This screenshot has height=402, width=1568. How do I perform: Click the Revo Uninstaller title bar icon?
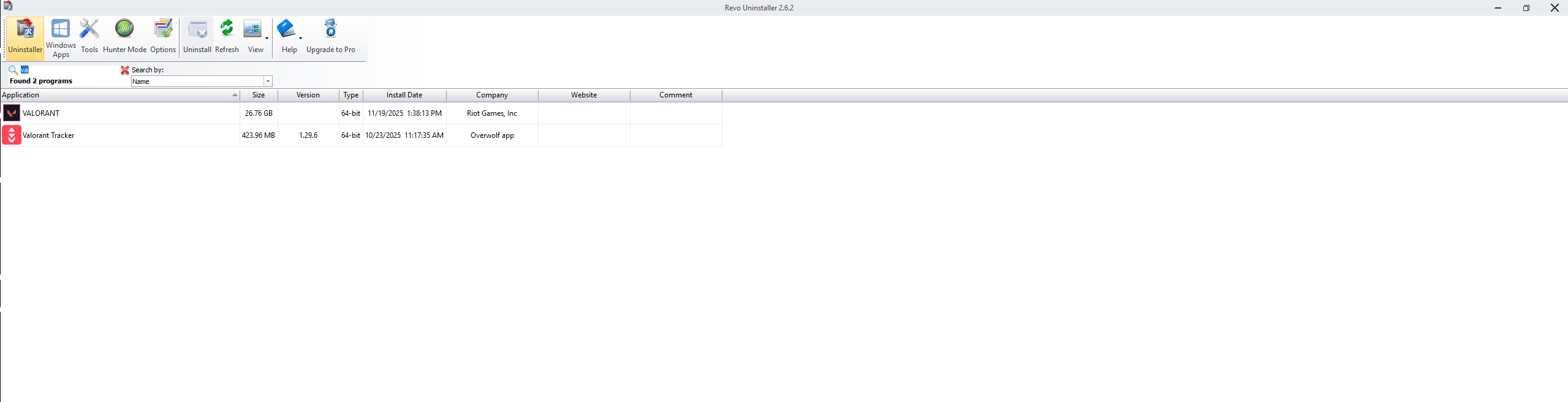pos(8,6)
